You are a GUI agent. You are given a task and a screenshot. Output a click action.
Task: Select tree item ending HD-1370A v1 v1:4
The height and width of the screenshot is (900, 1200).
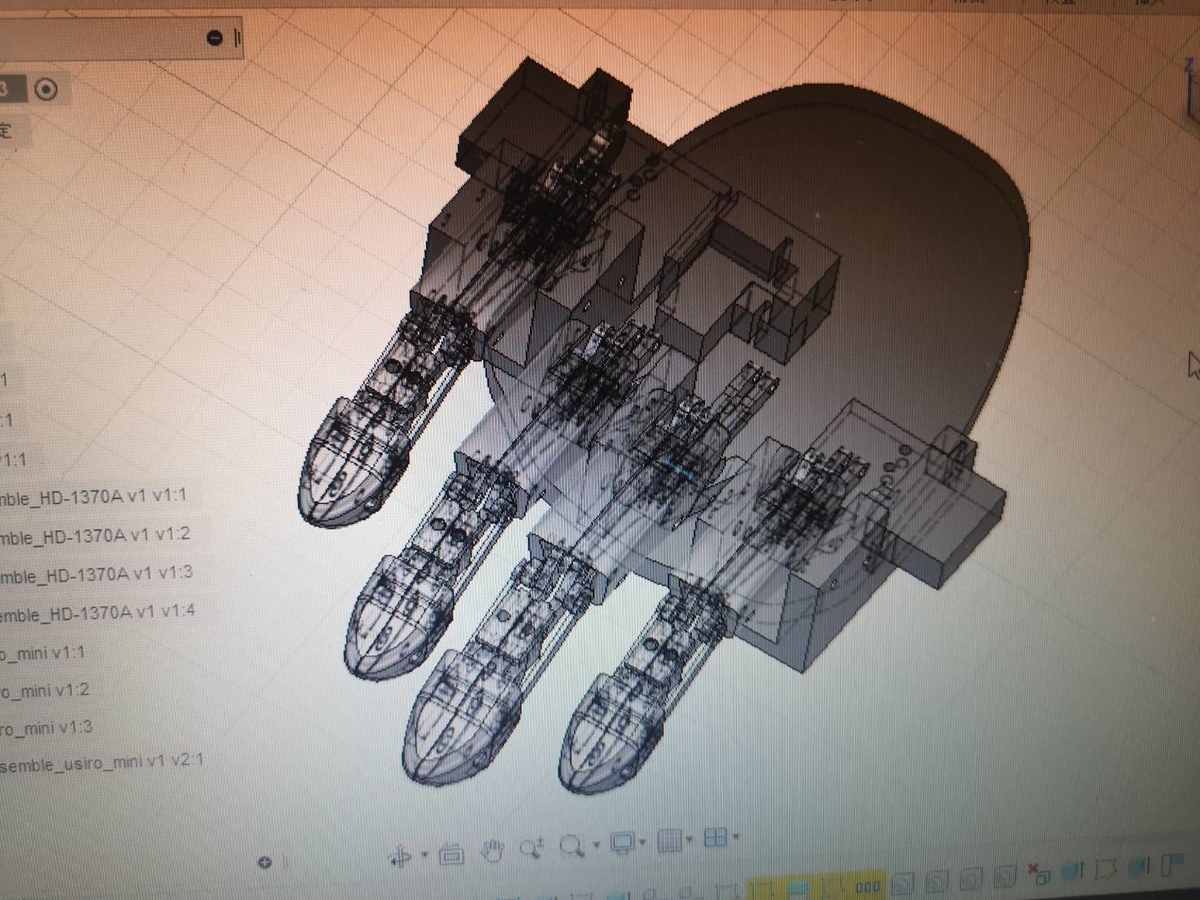tap(98, 612)
